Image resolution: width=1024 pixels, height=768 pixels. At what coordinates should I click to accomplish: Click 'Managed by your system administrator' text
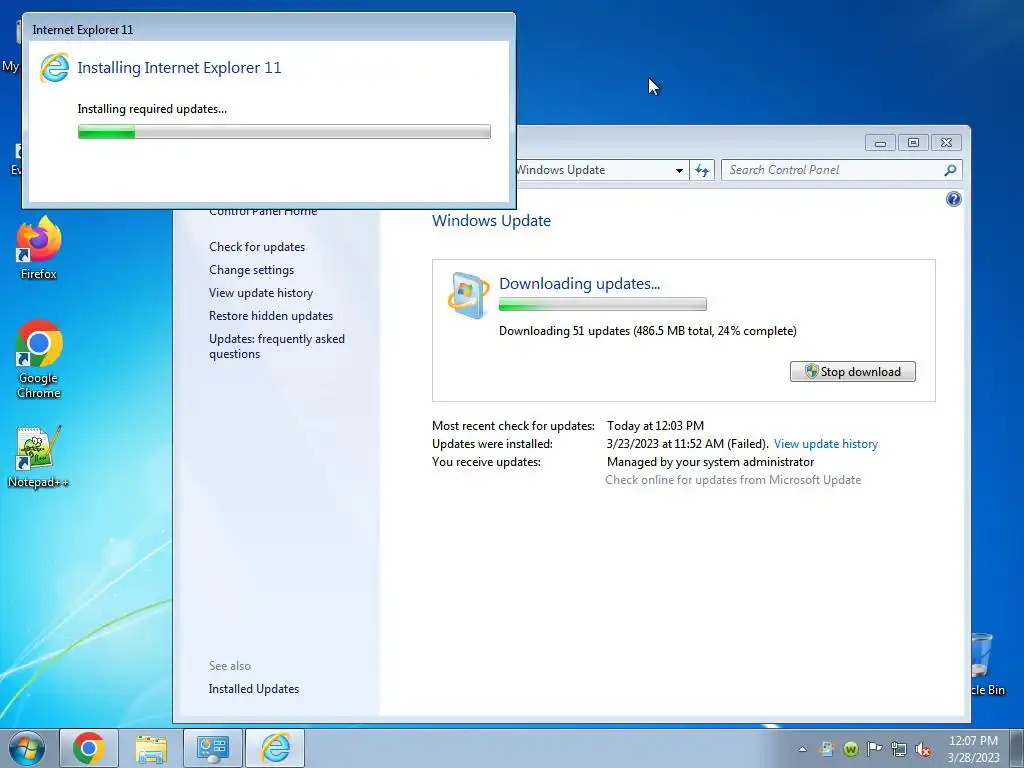coord(711,462)
